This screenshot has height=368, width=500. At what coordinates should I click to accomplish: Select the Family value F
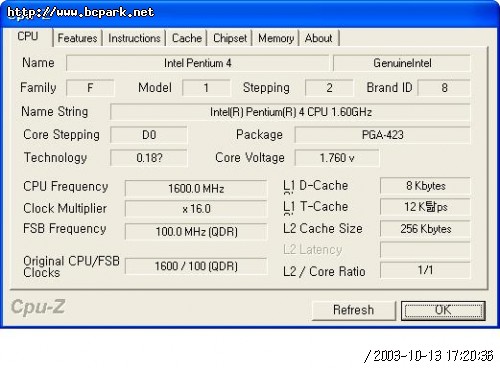[90, 88]
